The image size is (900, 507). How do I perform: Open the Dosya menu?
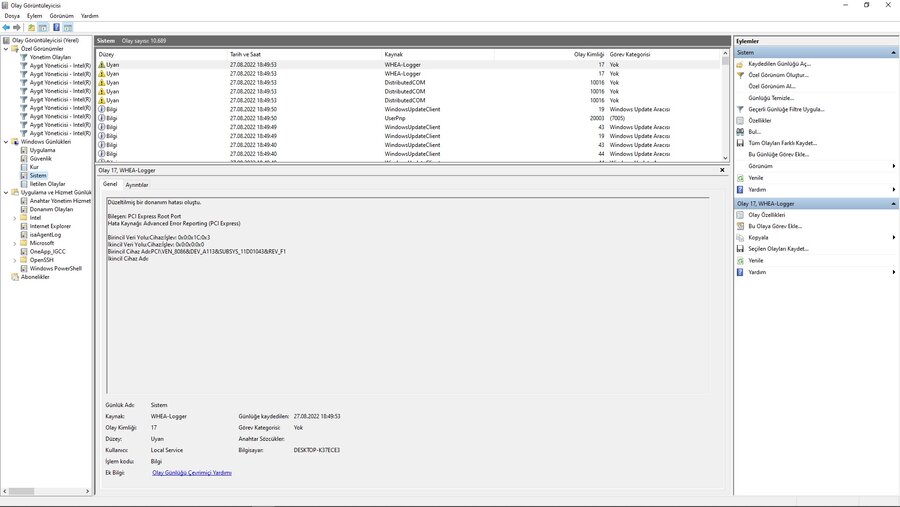pyautogui.click(x=12, y=16)
